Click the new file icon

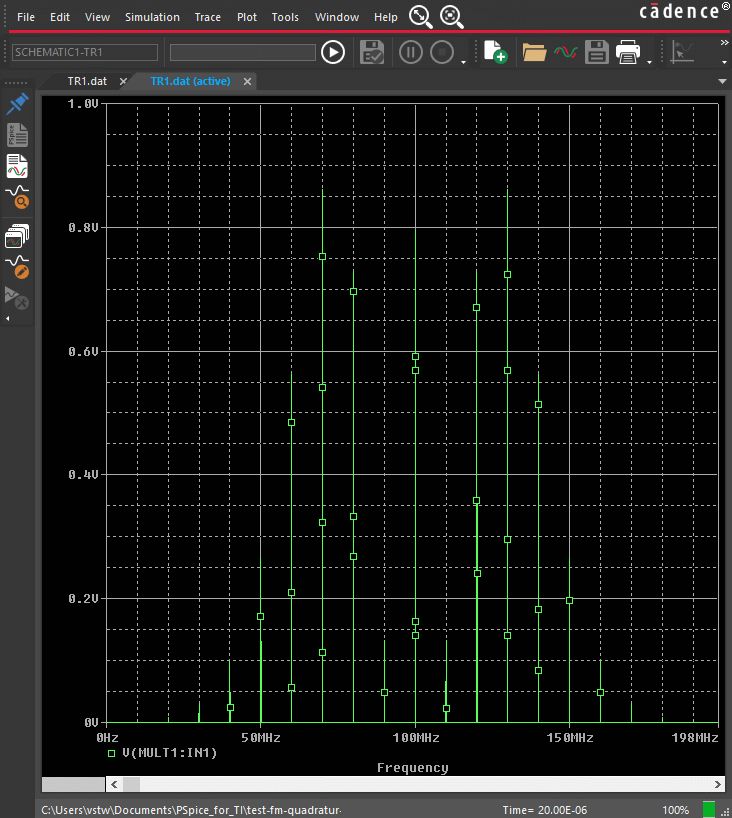pyautogui.click(x=494, y=52)
